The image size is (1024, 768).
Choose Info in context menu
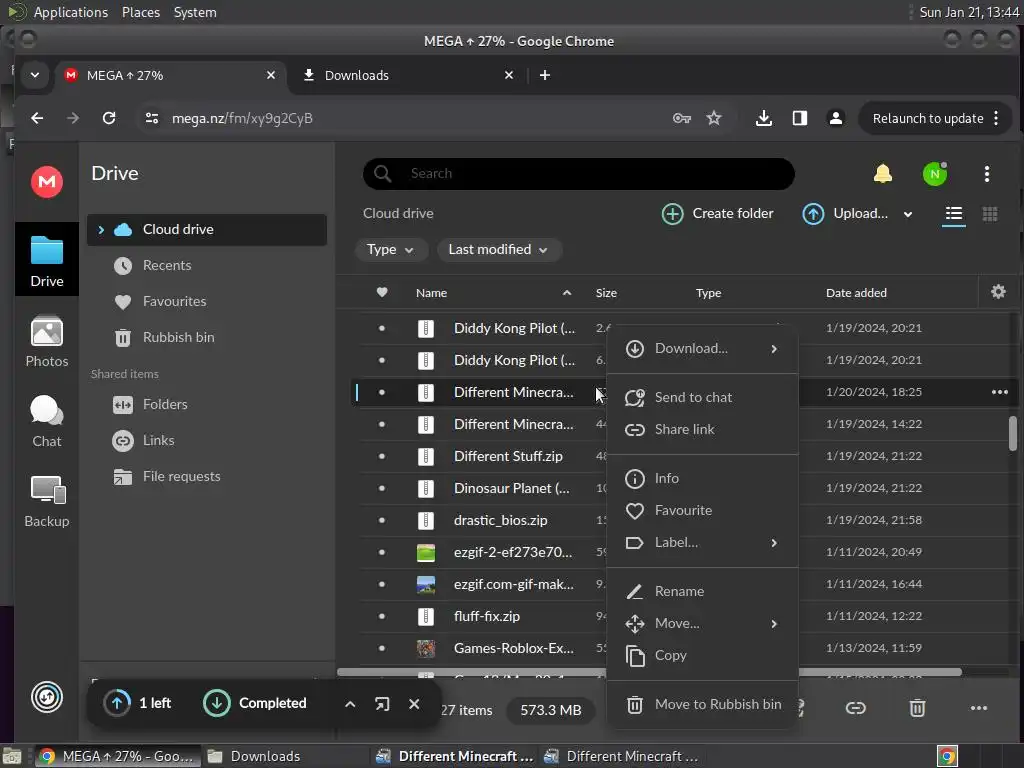coord(702,478)
